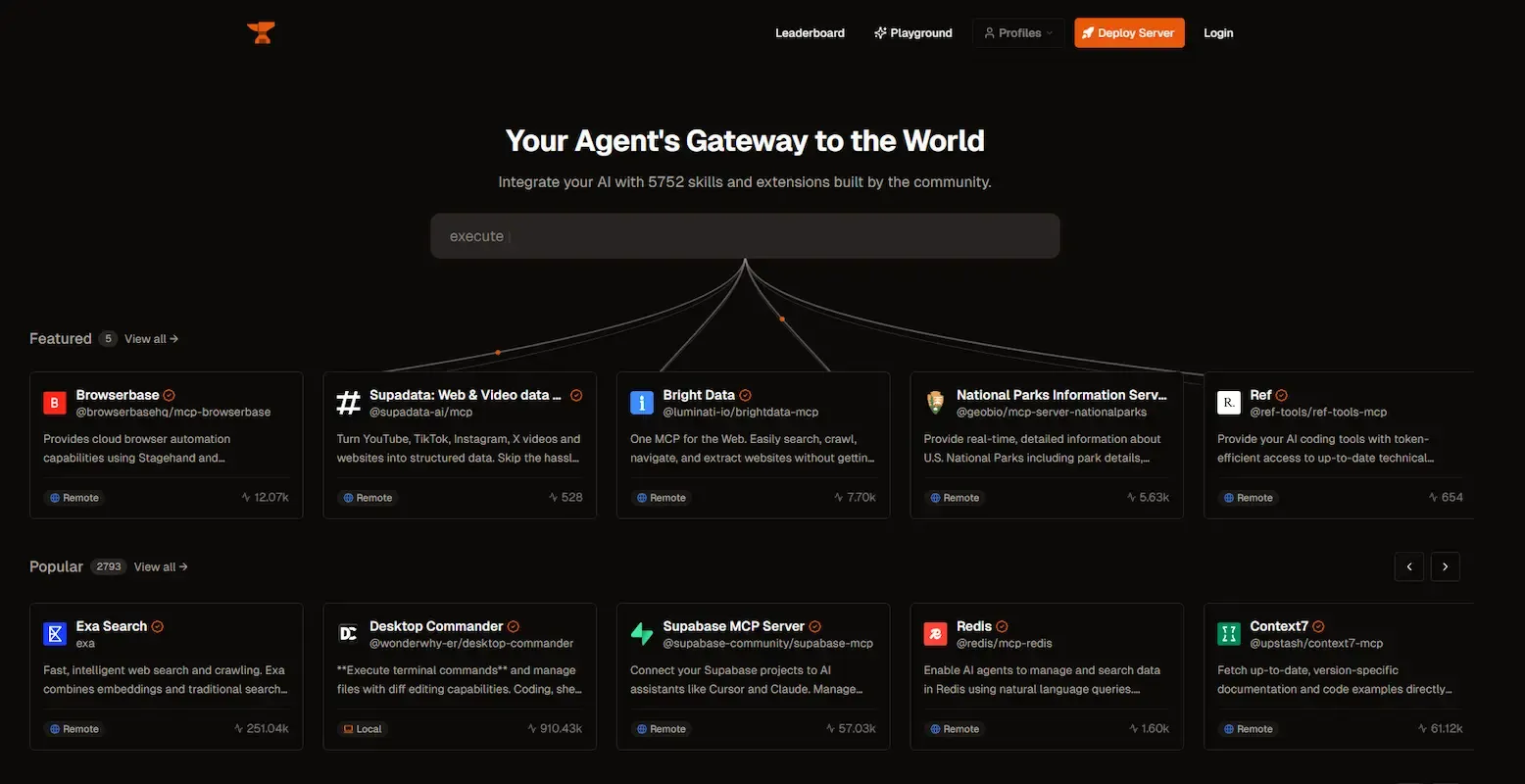1525x784 pixels.
Task: Click the Login link
Action: coord(1218,32)
